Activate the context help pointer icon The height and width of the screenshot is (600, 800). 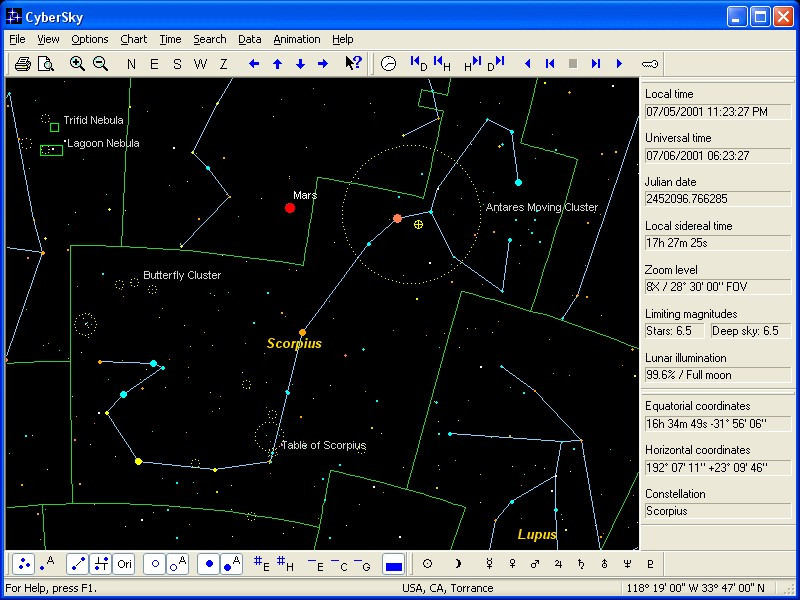click(353, 63)
